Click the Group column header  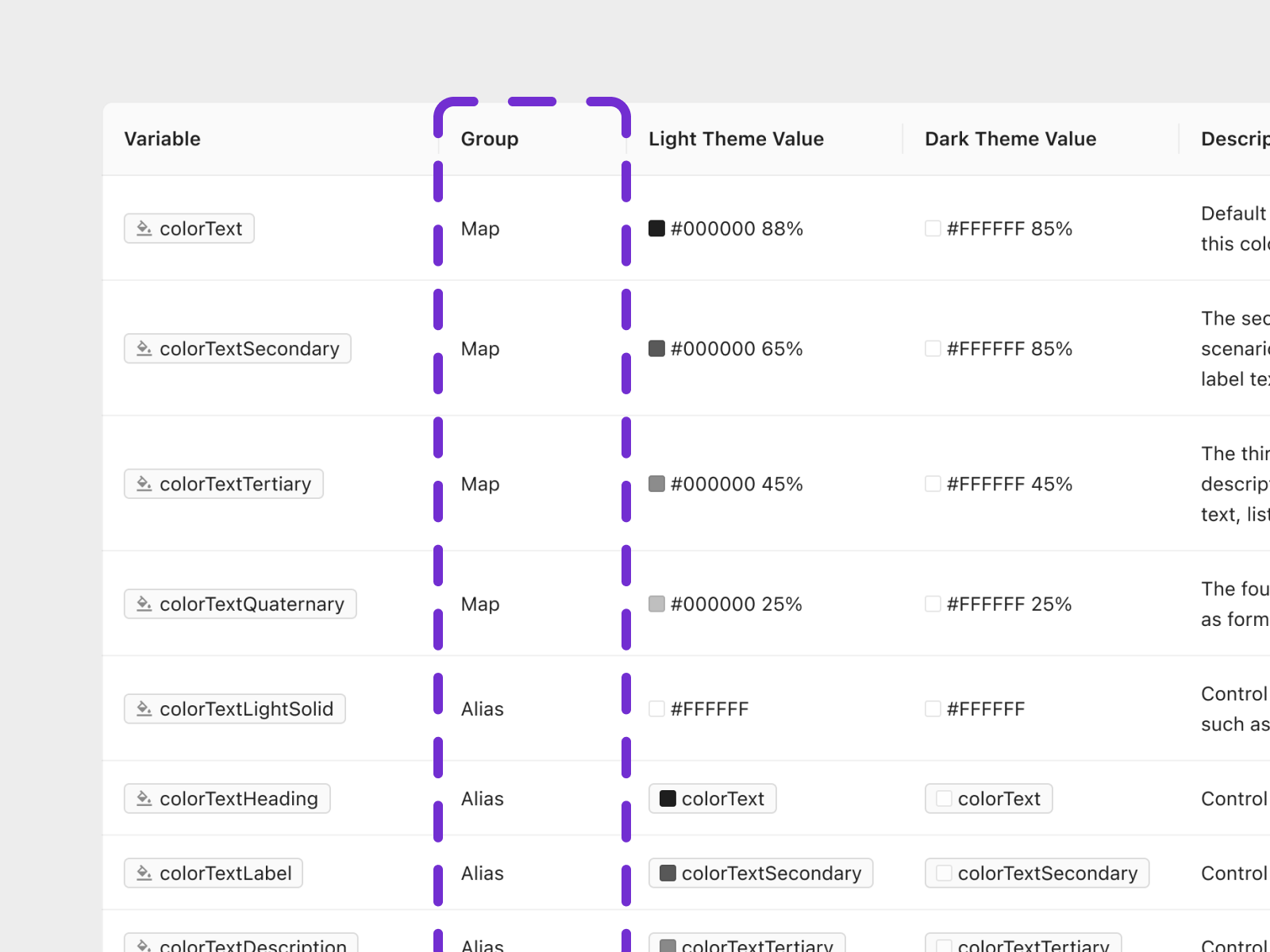[489, 139]
